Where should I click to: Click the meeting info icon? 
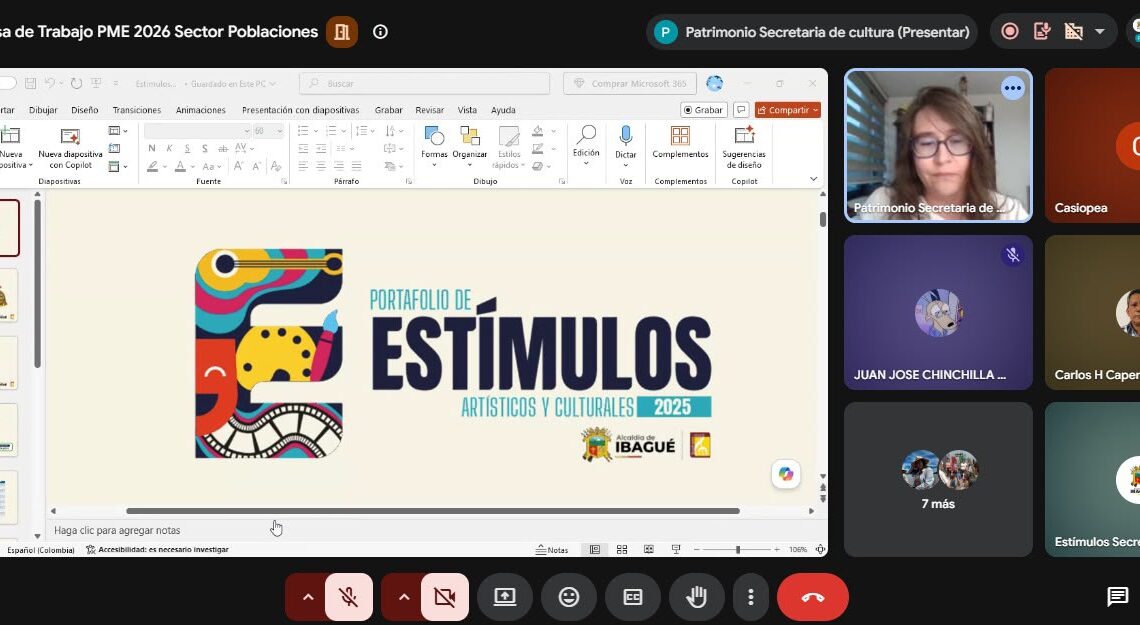[x=380, y=32]
